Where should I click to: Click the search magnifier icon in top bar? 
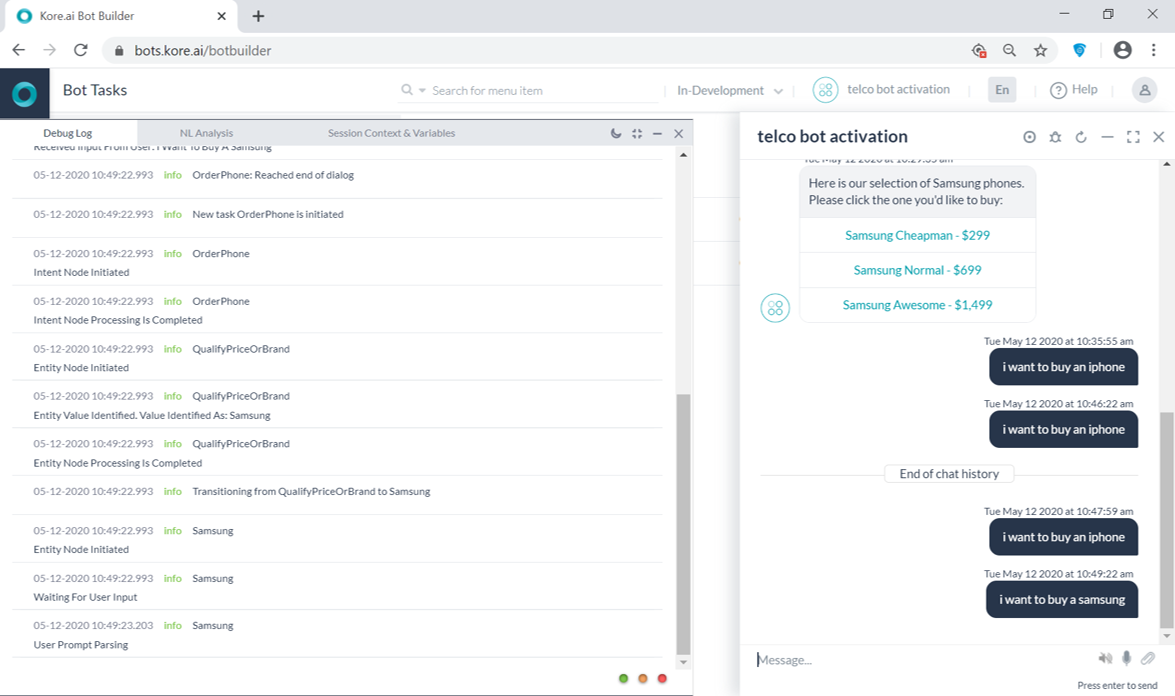coord(407,90)
